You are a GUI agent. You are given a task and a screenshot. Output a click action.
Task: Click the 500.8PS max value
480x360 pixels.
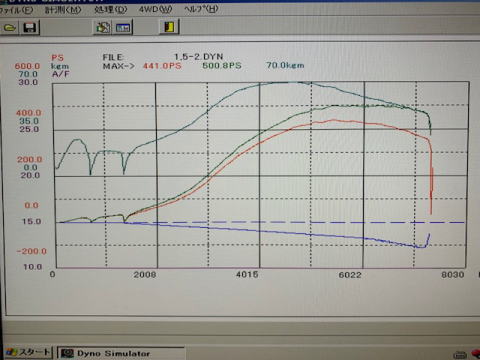pyautogui.click(x=222, y=65)
